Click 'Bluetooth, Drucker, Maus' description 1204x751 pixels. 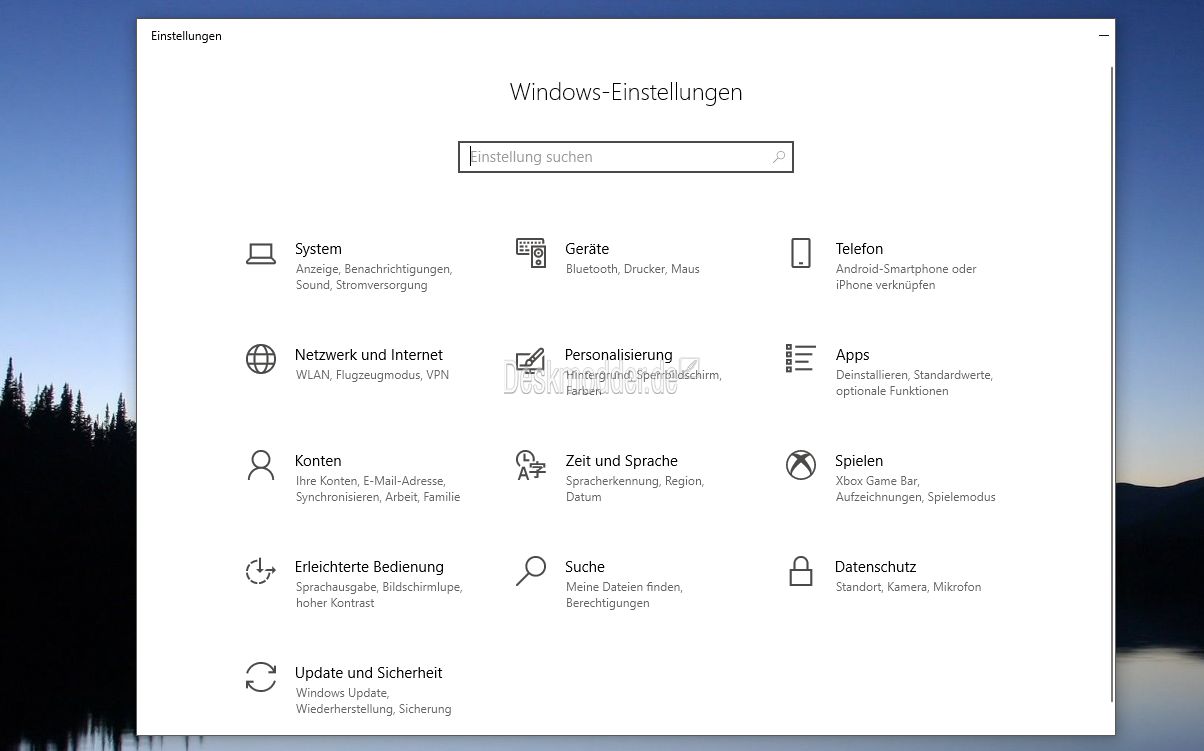632,269
